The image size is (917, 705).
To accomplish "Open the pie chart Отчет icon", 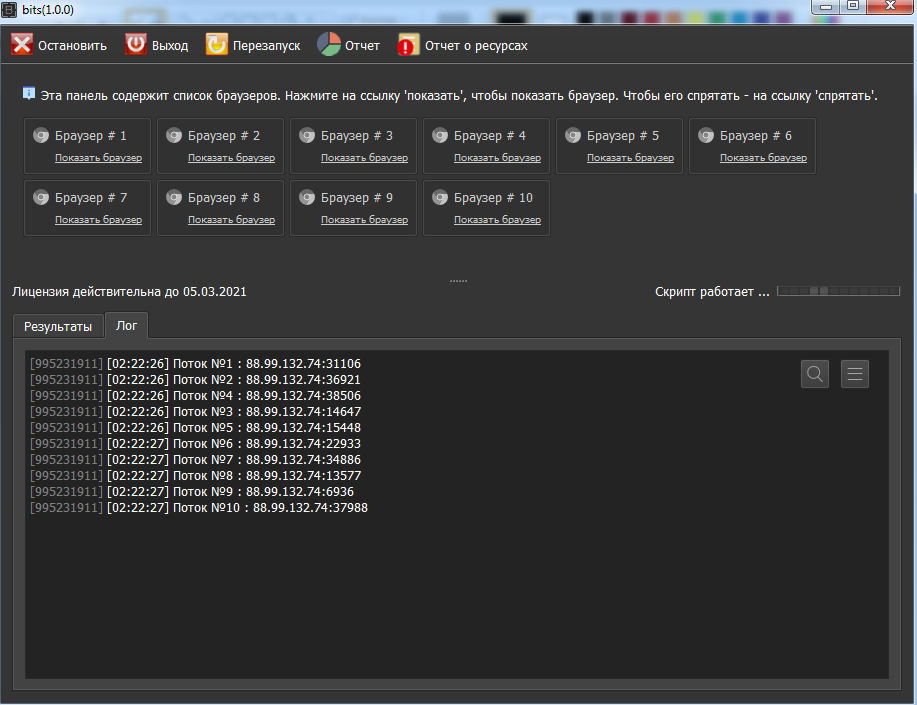I will click(329, 44).
